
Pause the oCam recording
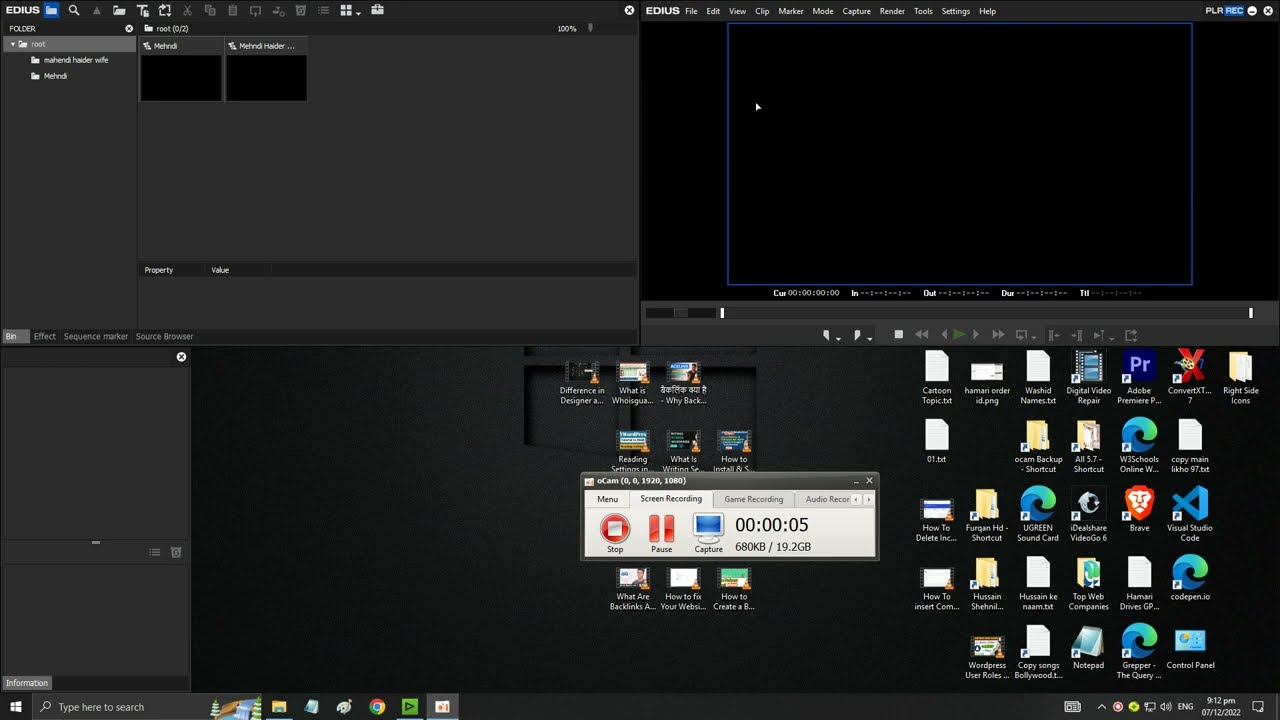661,533
